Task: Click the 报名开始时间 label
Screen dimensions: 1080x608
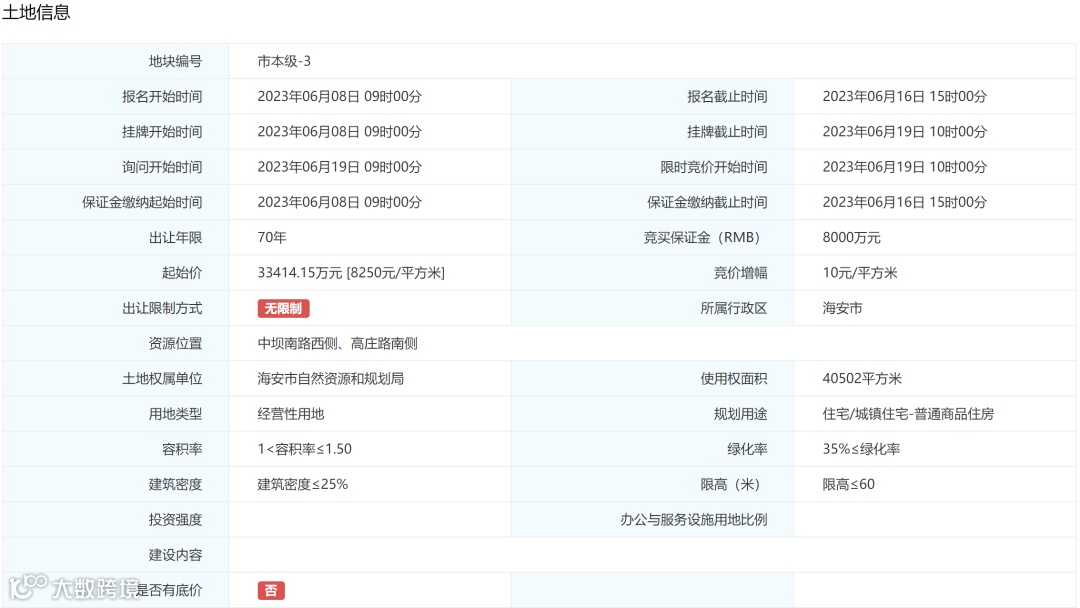Action: 163,96
